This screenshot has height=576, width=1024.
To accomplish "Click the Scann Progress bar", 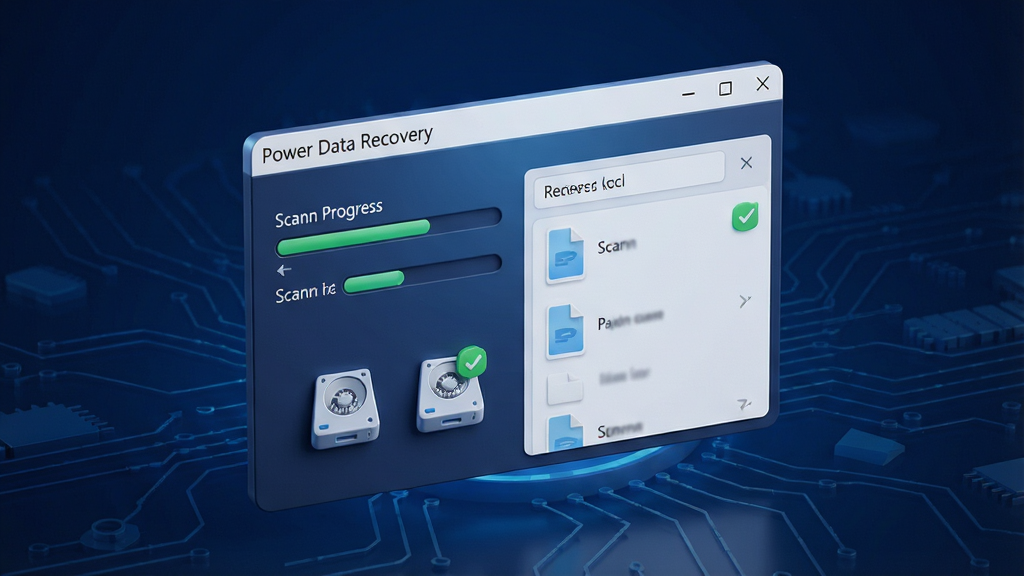I will click(x=389, y=231).
